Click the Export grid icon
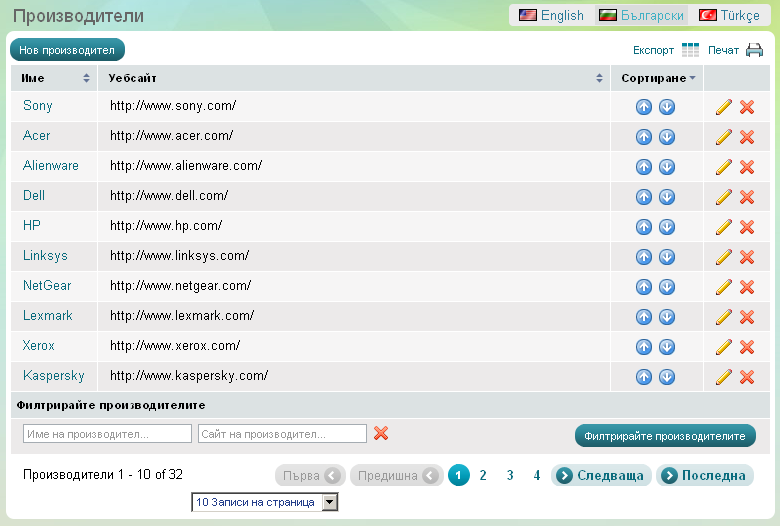Image resolution: width=780 pixels, height=526 pixels. click(x=690, y=50)
